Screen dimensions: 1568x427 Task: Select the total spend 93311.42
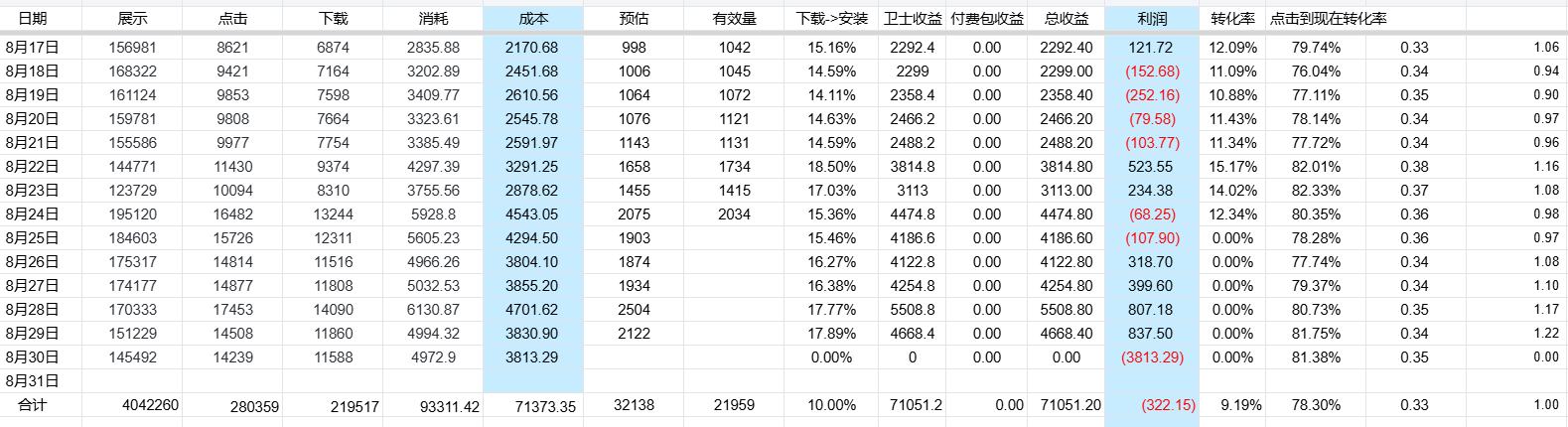(450, 405)
